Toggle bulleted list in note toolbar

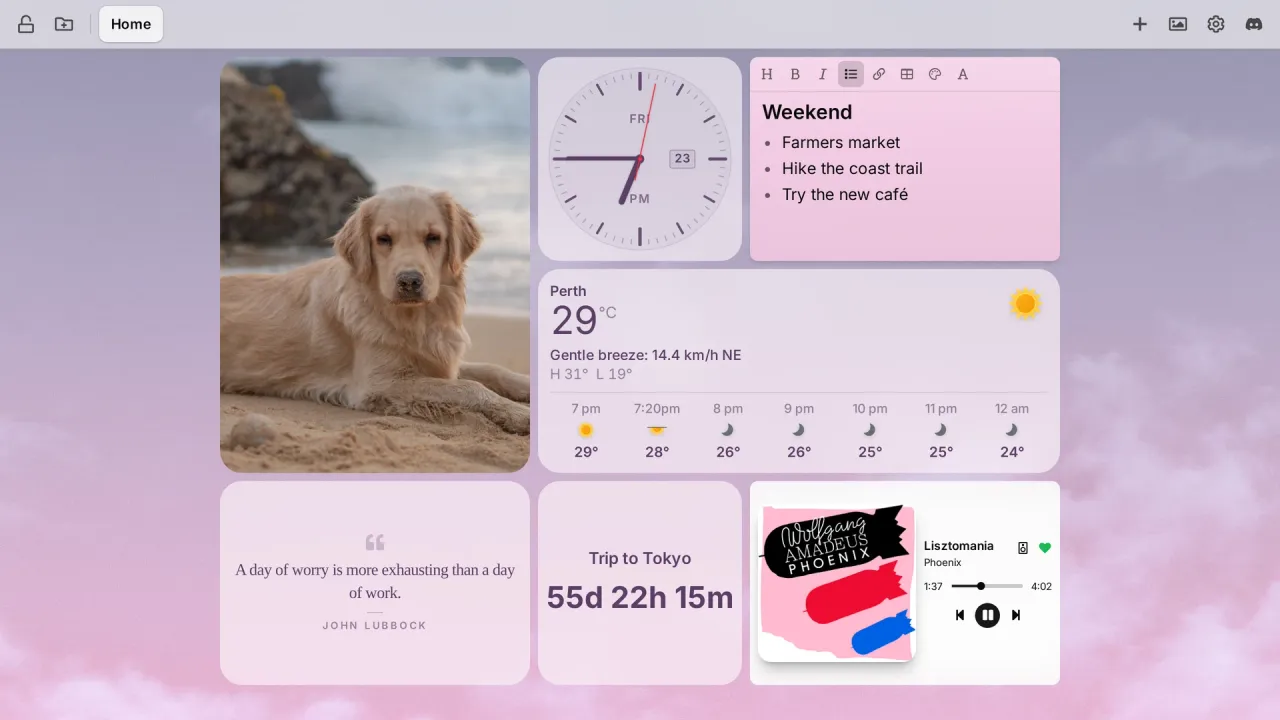[x=851, y=74]
